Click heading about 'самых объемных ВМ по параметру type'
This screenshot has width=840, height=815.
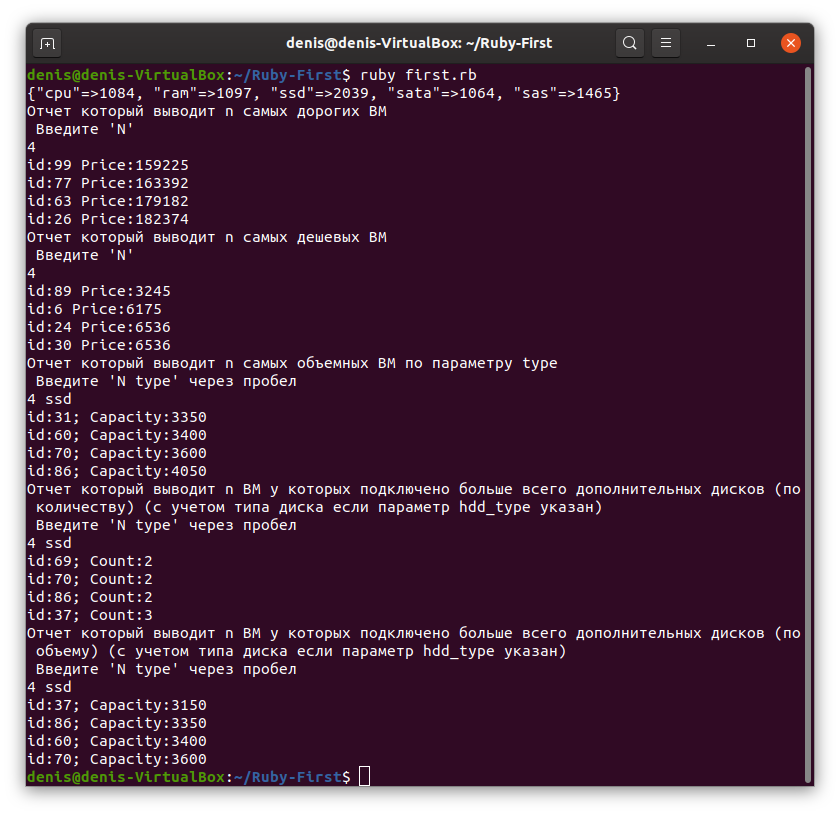pyautogui.click(x=292, y=363)
